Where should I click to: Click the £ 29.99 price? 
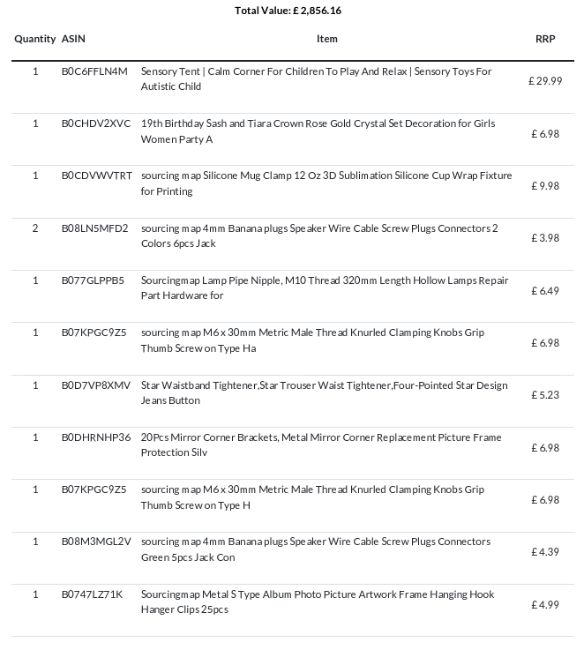click(545, 81)
